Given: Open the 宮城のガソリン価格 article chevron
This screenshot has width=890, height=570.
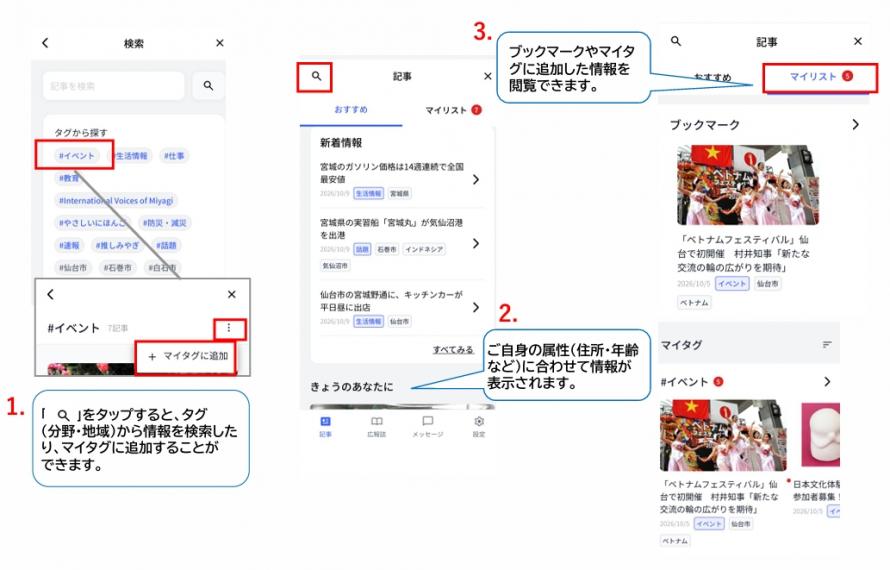Looking at the screenshot, I should point(476,179).
